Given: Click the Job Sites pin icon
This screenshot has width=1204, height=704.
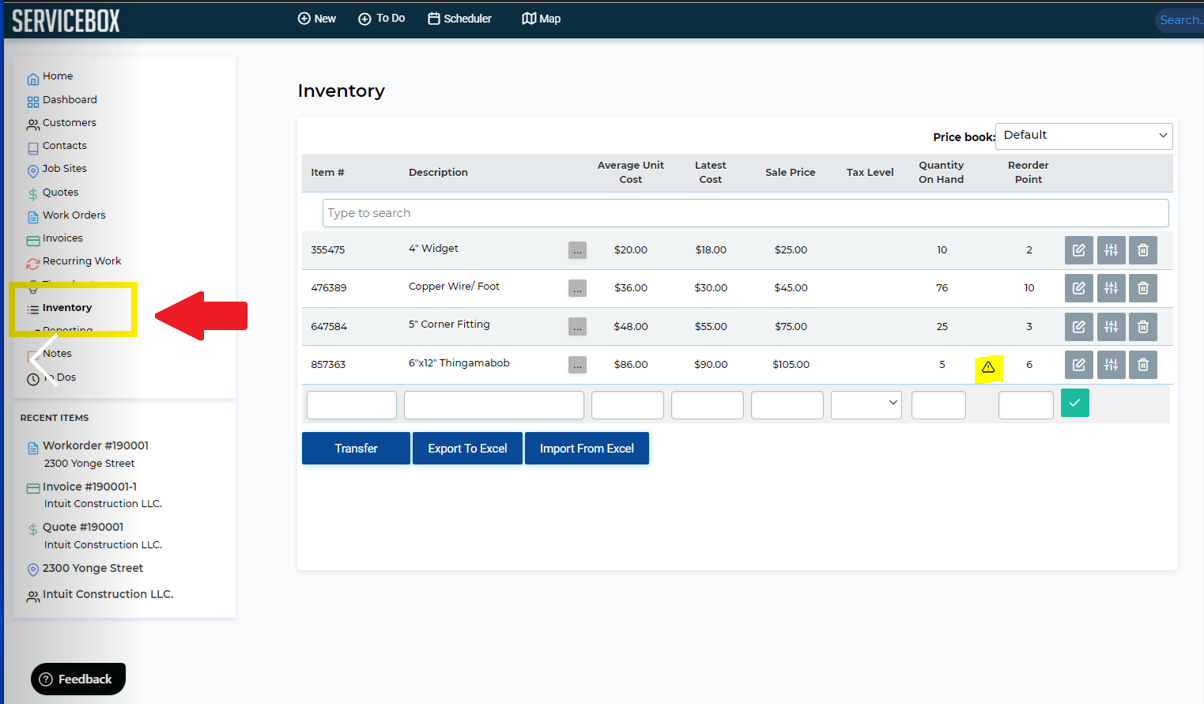Looking at the screenshot, I should pos(33,170).
